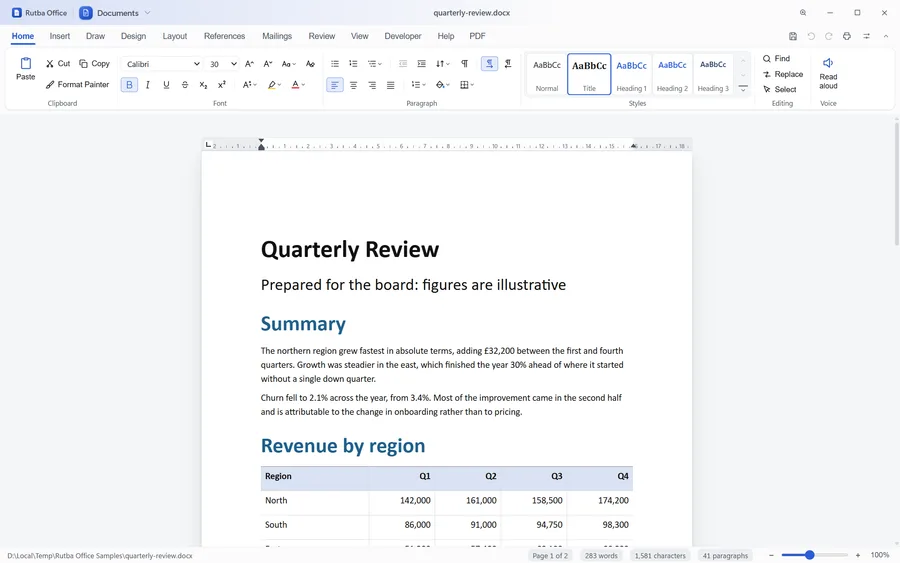Click the Replace button
Image resolution: width=900 pixels, height=563 pixels.
[782, 74]
